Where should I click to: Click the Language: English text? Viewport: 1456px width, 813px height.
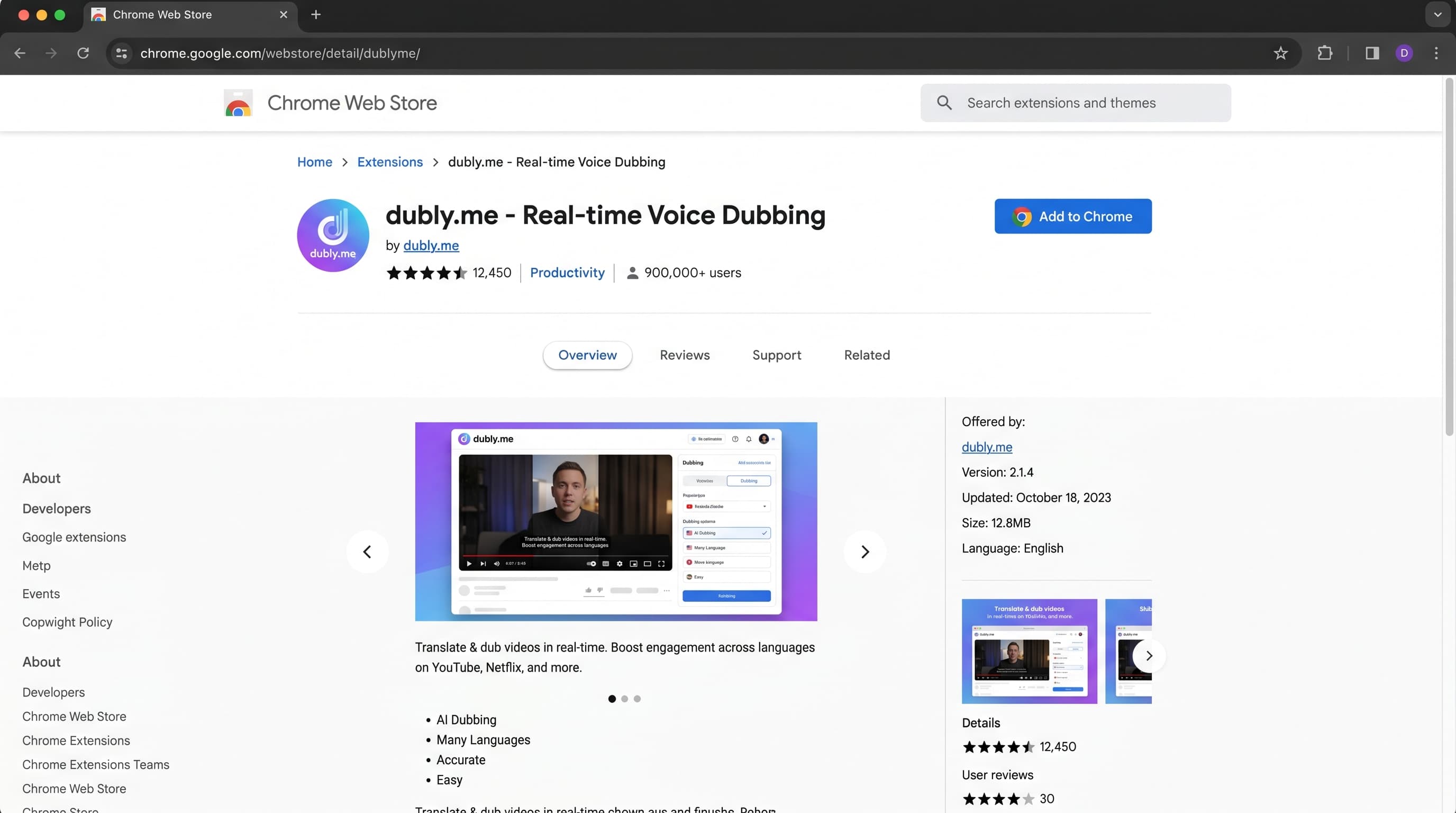coord(1012,548)
